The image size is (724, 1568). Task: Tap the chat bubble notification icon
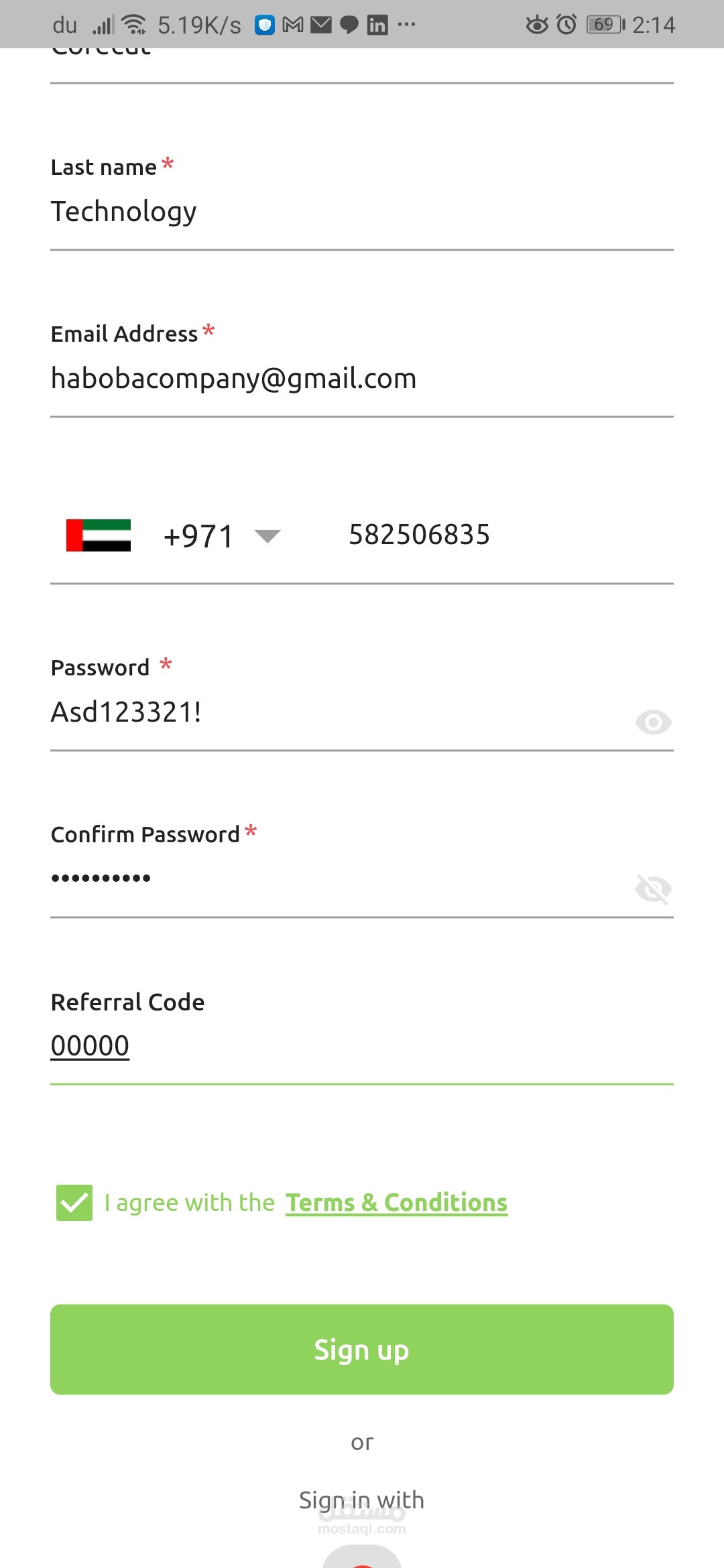(x=349, y=25)
